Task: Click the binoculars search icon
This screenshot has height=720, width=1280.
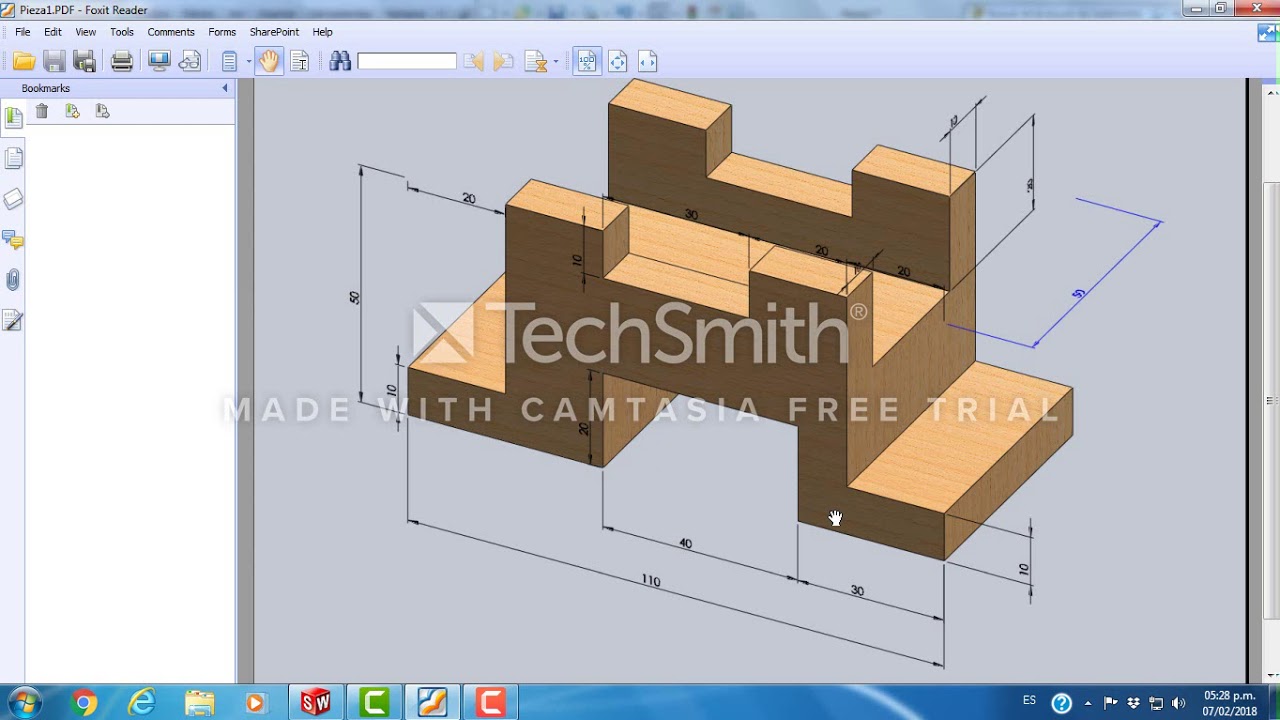Action: coord(340,62)
